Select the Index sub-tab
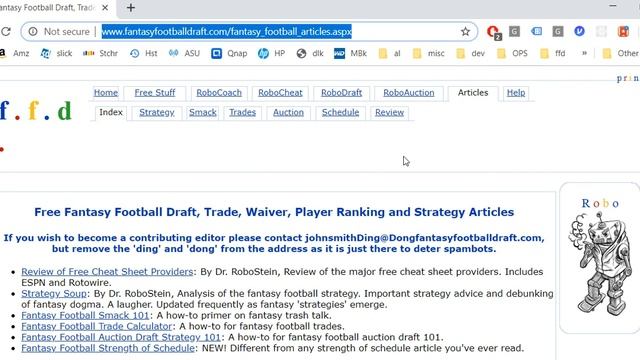Viewport: 640px width, 360px height. pos(111,112)
